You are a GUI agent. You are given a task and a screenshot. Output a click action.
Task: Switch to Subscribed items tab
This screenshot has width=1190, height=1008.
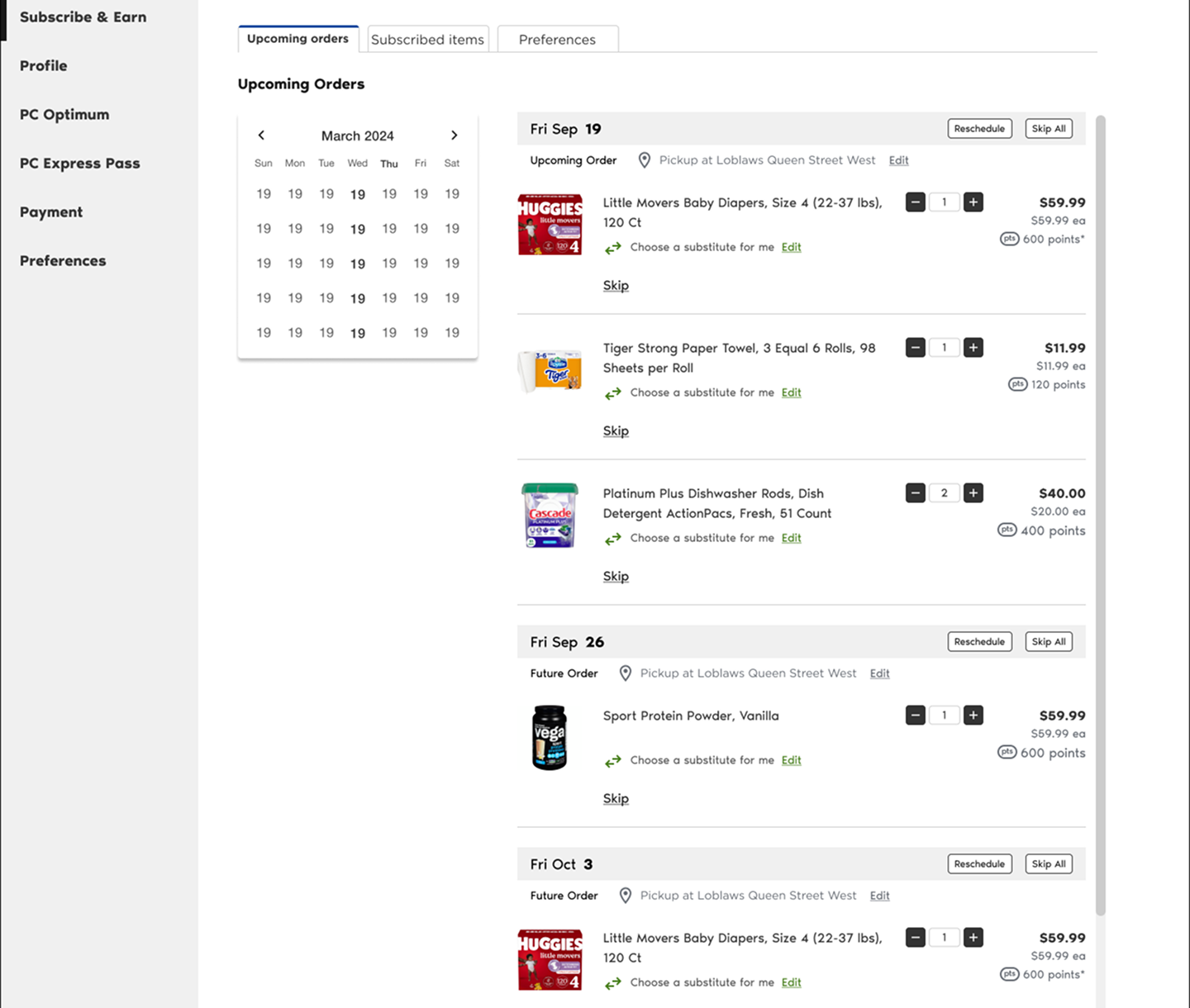pyautogui.click(x=428, y=40)
